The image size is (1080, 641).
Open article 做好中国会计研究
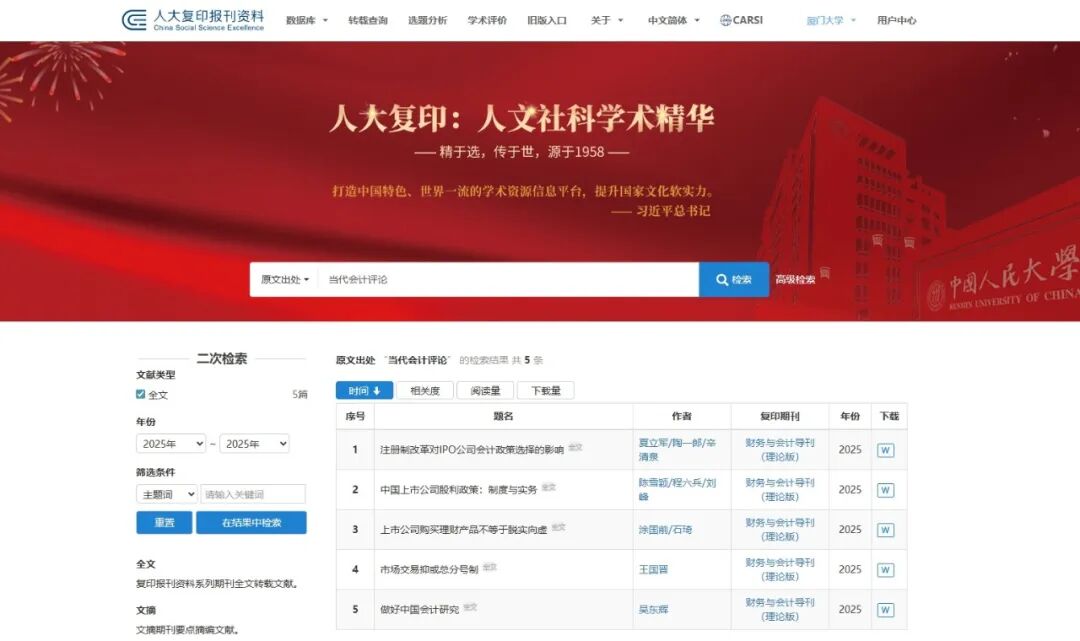pyautogui.click(x=419, y=609)
